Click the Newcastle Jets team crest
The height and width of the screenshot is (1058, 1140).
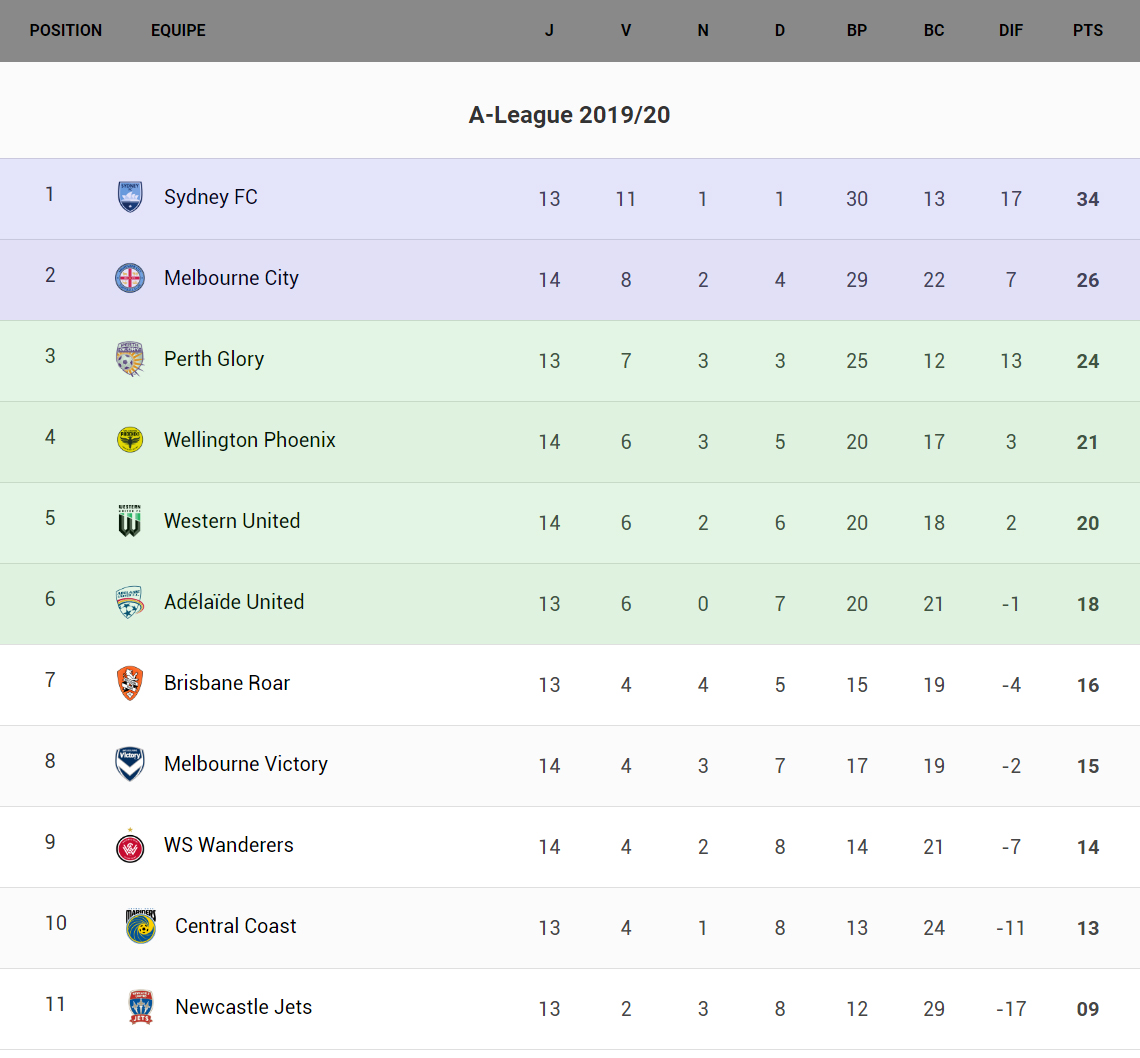tap(141, 1007)
